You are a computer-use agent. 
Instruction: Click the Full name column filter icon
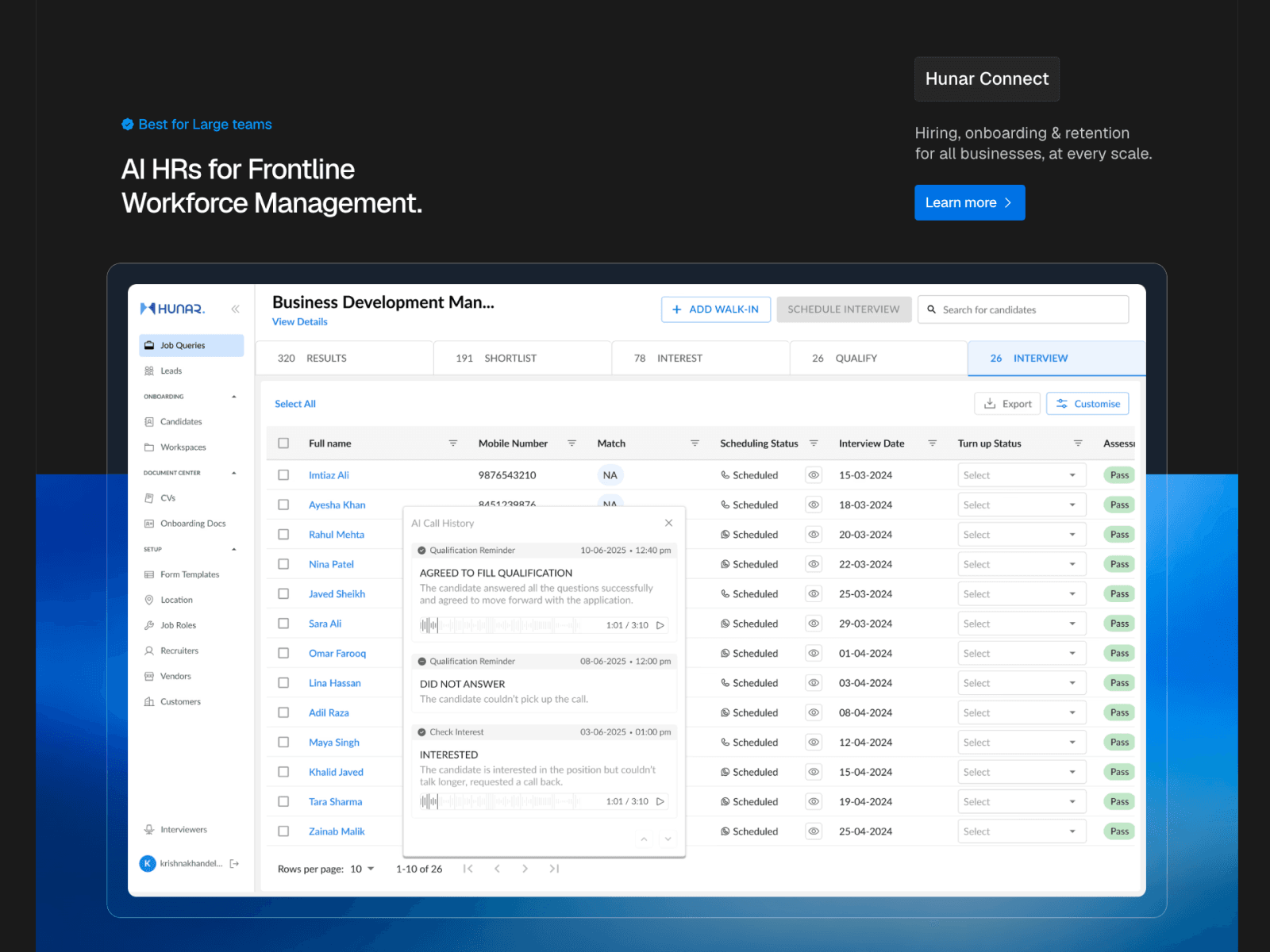pyautogui.click(x=453, y=443)
